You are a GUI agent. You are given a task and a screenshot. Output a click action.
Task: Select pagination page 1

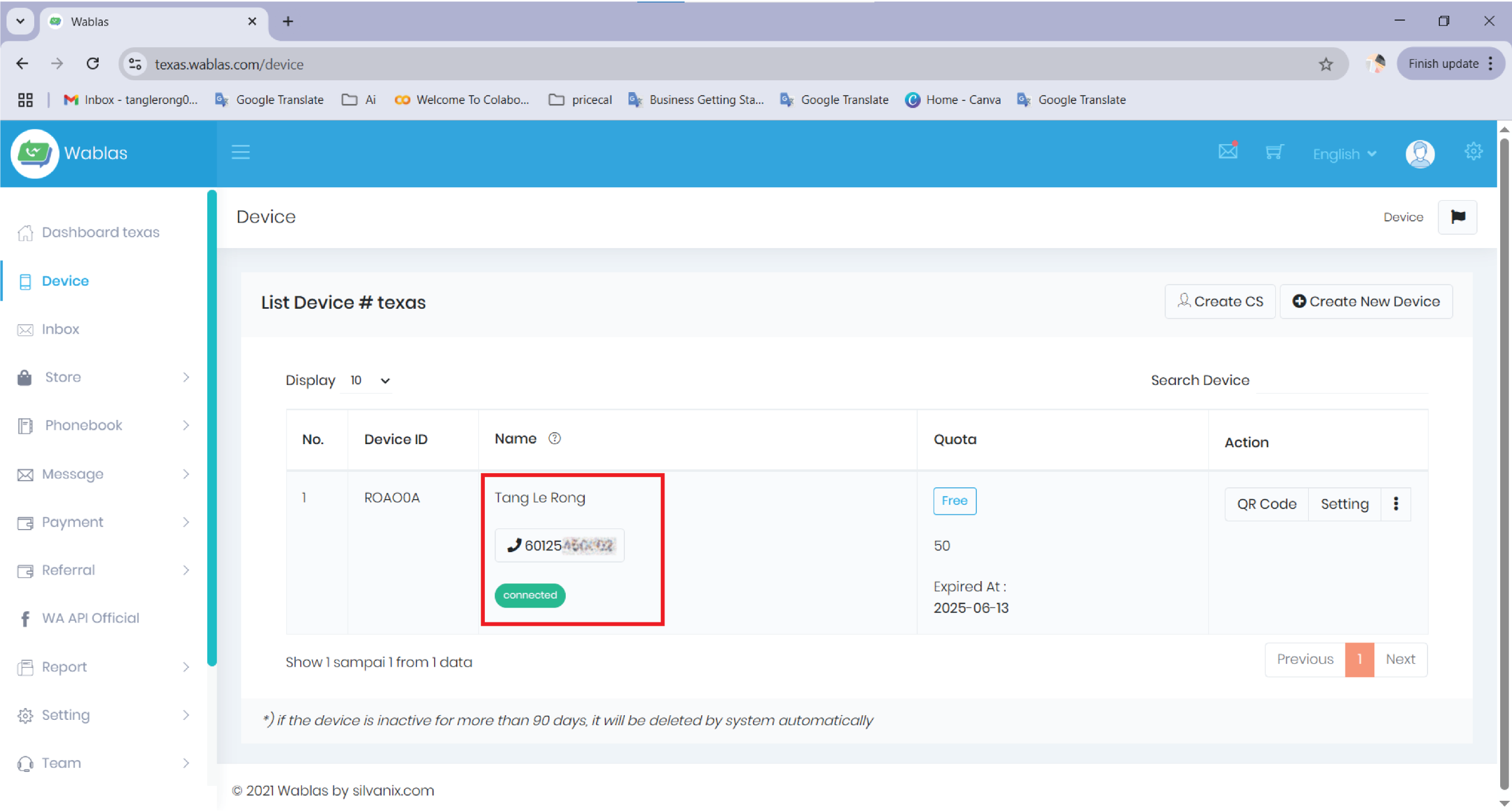pos(1360,659)
